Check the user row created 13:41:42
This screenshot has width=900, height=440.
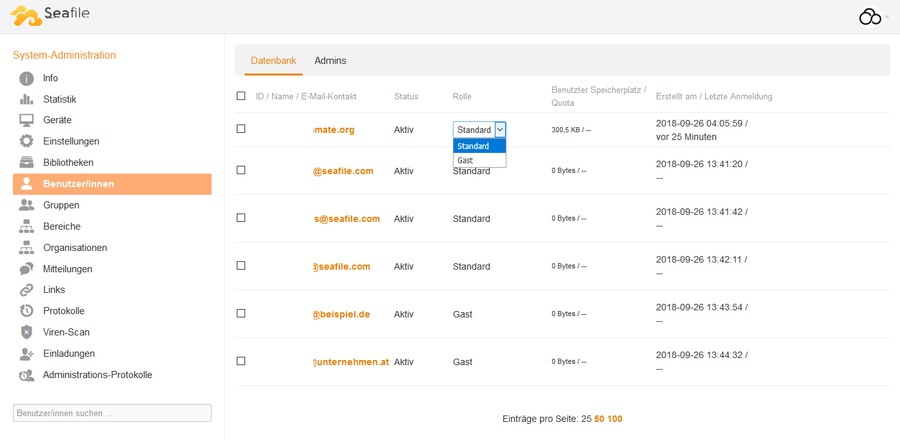[x=241, y=218]
